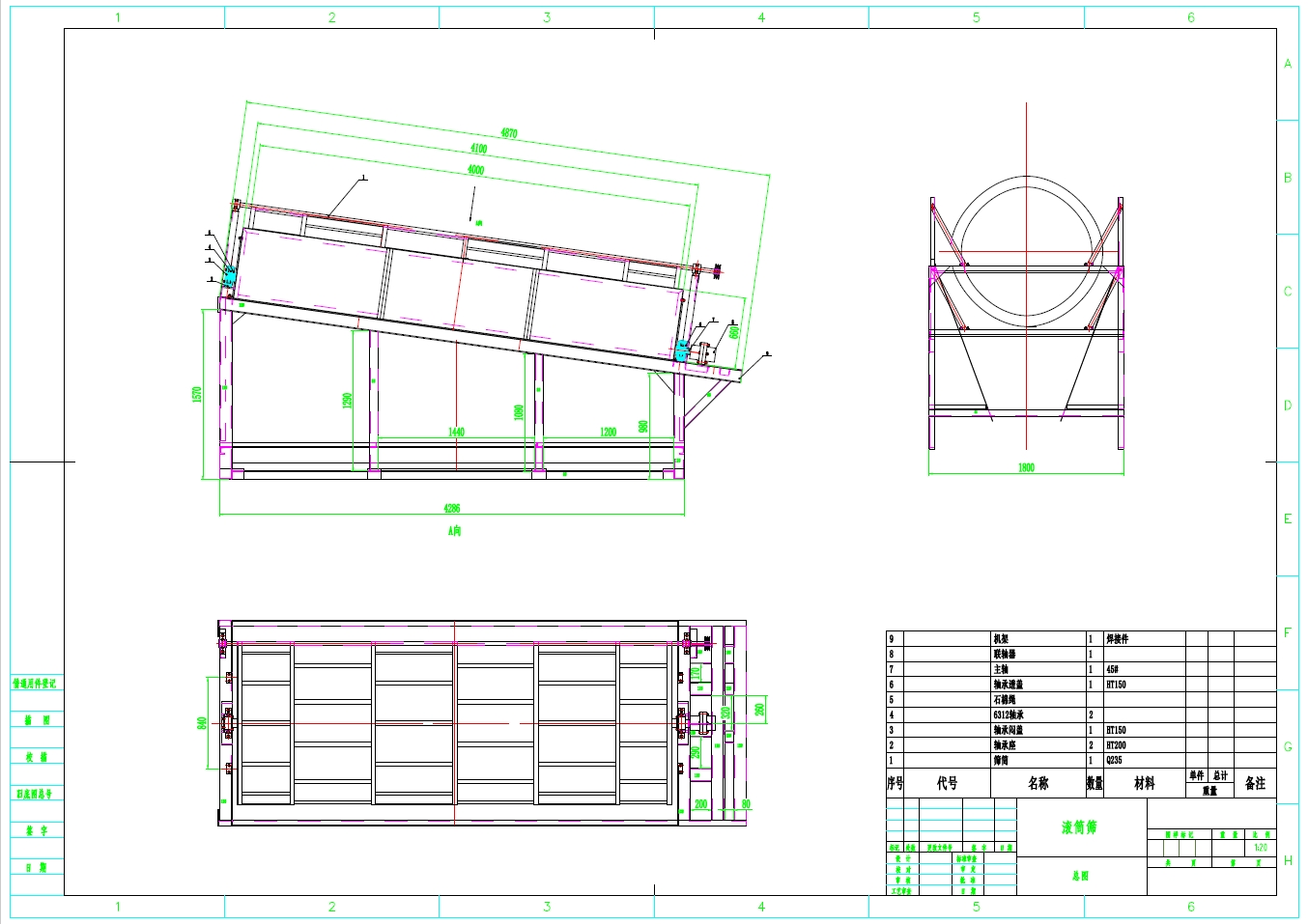This screenshot has height=924, width=1308.
Task: Select HT150 material in row 6
Action: (1116, 685)
